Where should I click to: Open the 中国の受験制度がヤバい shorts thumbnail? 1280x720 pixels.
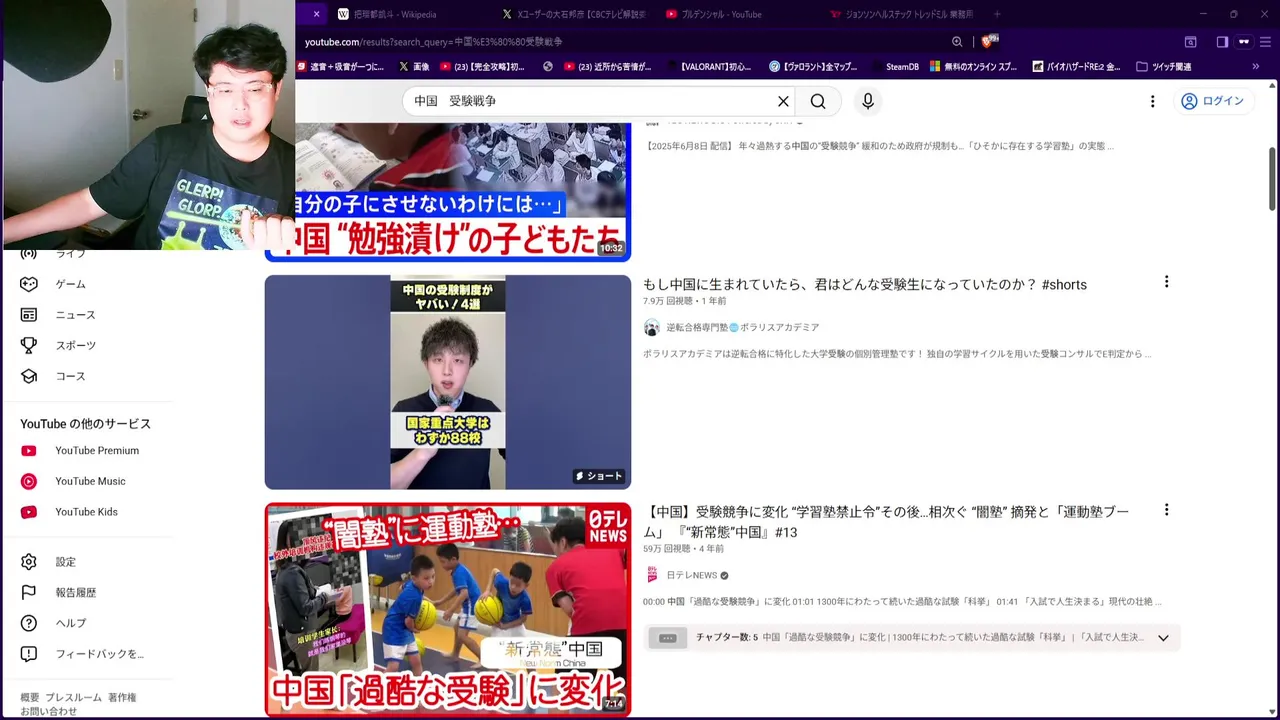pyautogui.click(x=448, y=382)
